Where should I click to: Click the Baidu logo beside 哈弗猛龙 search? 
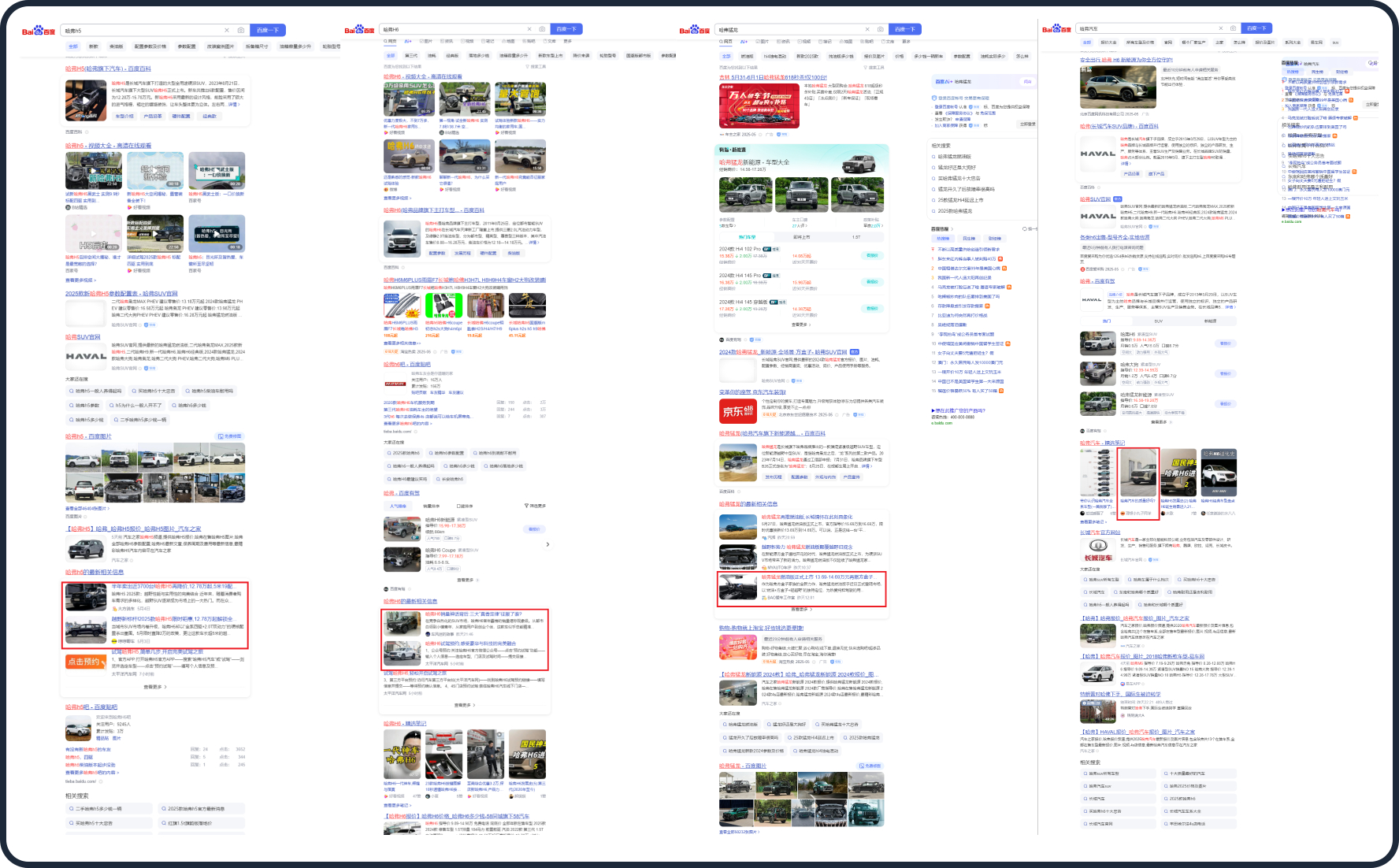pos(694,30)
